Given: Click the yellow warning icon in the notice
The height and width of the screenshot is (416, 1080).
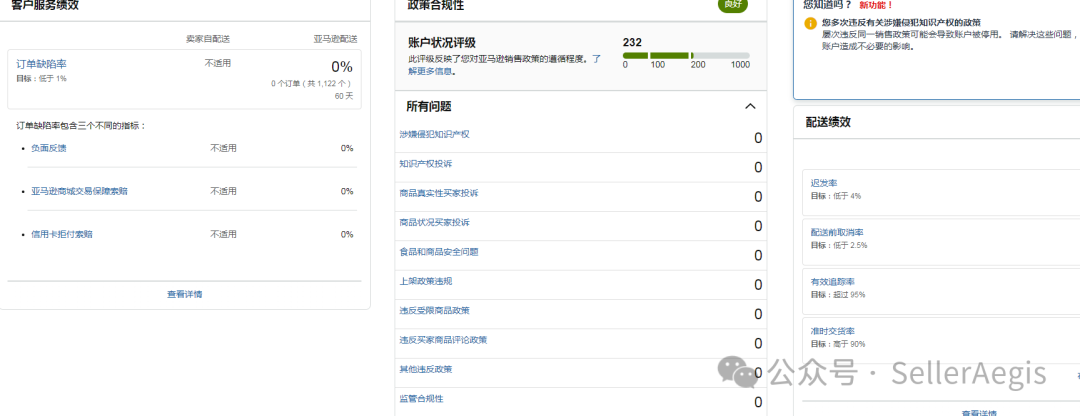Looking at the screenshot, I should [810, 24].
